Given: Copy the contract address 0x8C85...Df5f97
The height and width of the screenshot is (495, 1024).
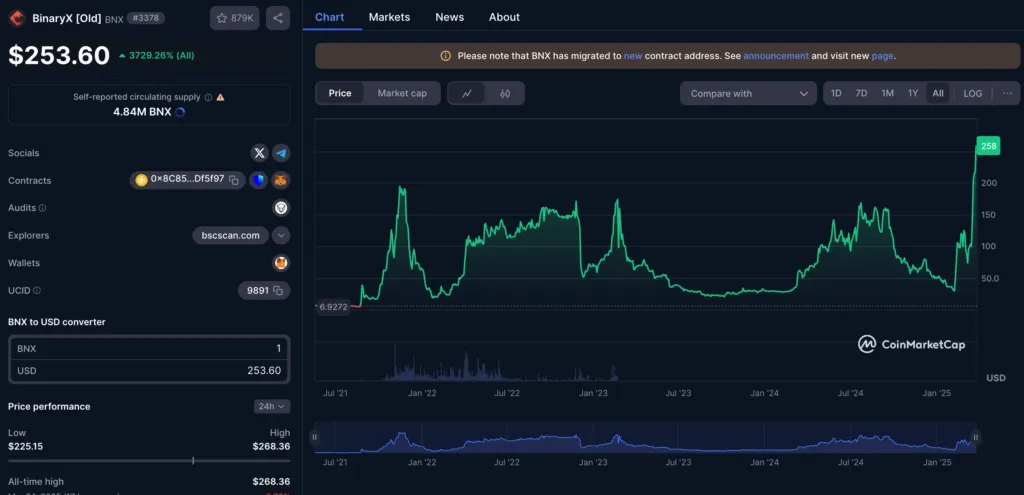Looking at the screenshot, I should tap(234, 180).
